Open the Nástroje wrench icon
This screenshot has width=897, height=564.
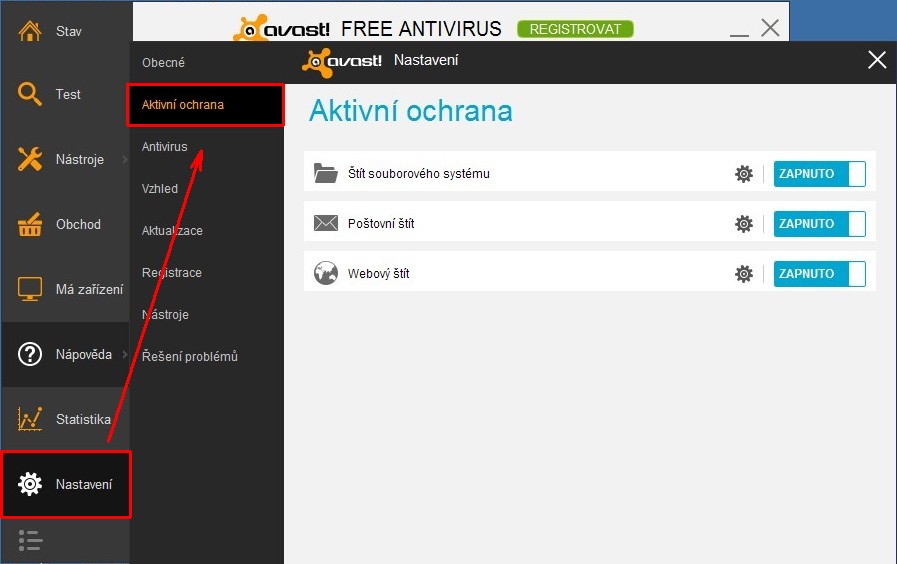pos(30,159)
